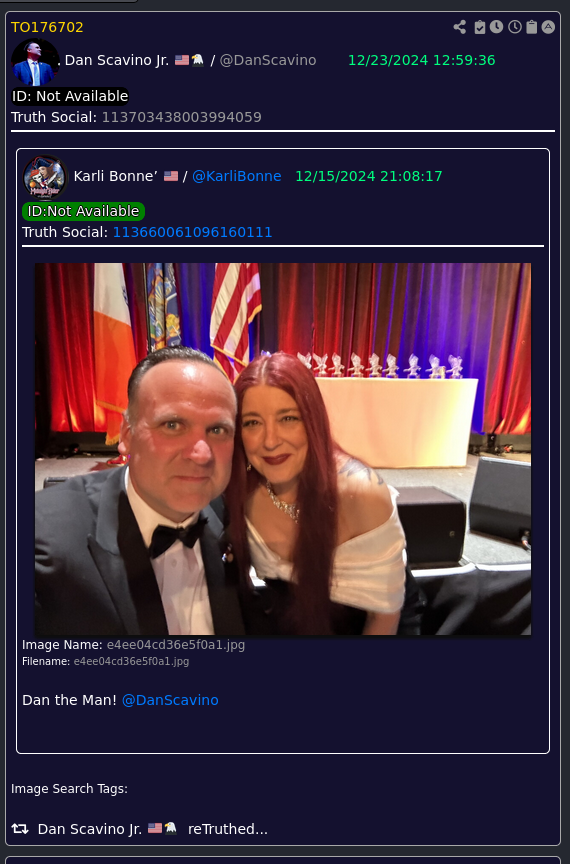Click the reTruth arrows icon at bottom
Viewport: 570px width, 864px height.
click(20, 828)
